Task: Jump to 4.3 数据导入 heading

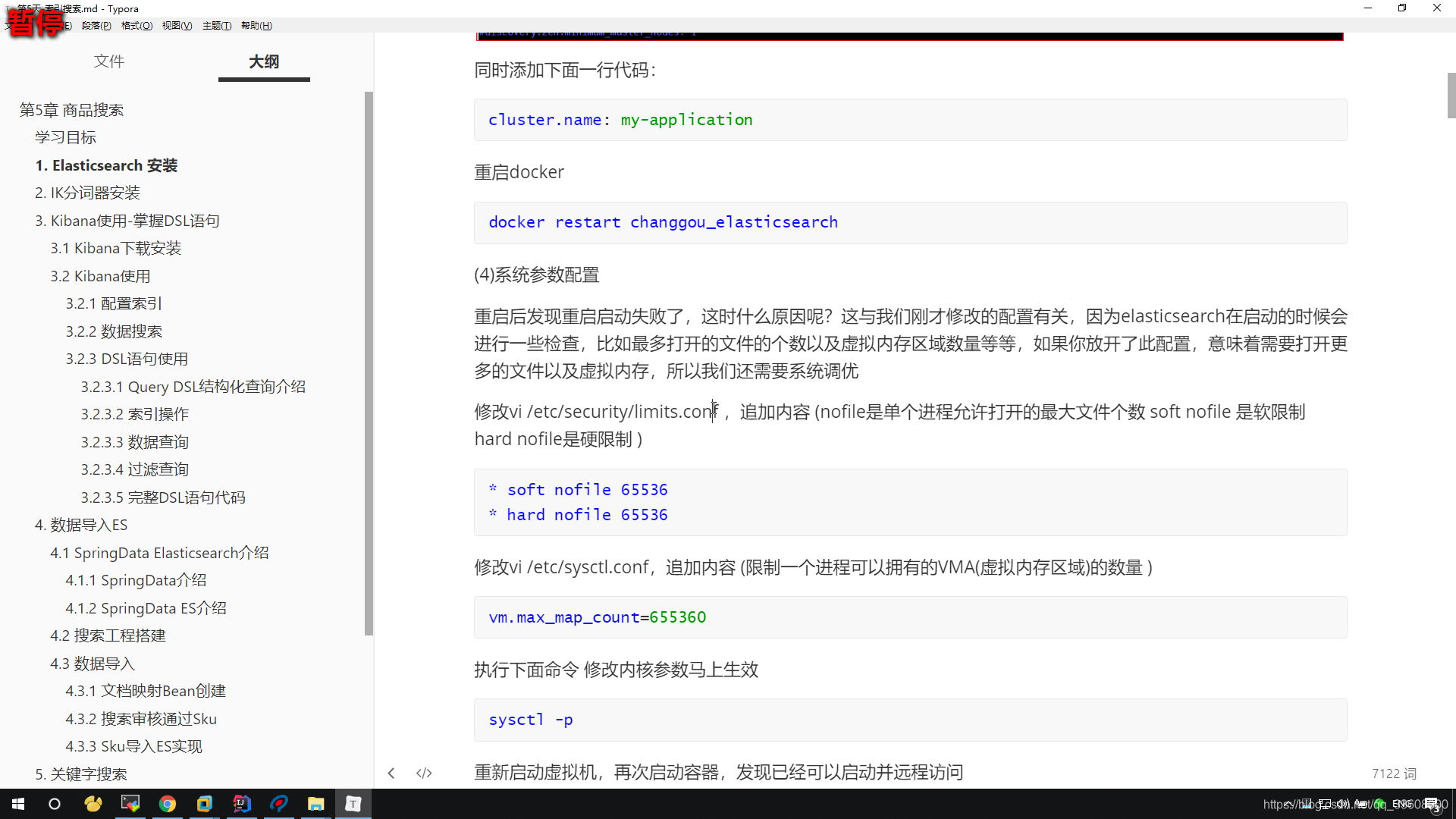Action: tap(93, 664)
